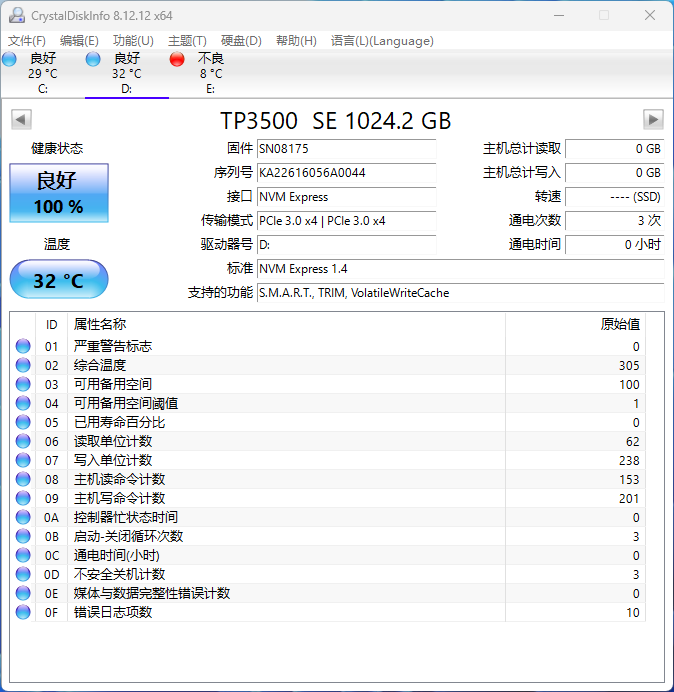
Task: Select drive C: status indicator (29 °C)
Action: tap(43, 73)
